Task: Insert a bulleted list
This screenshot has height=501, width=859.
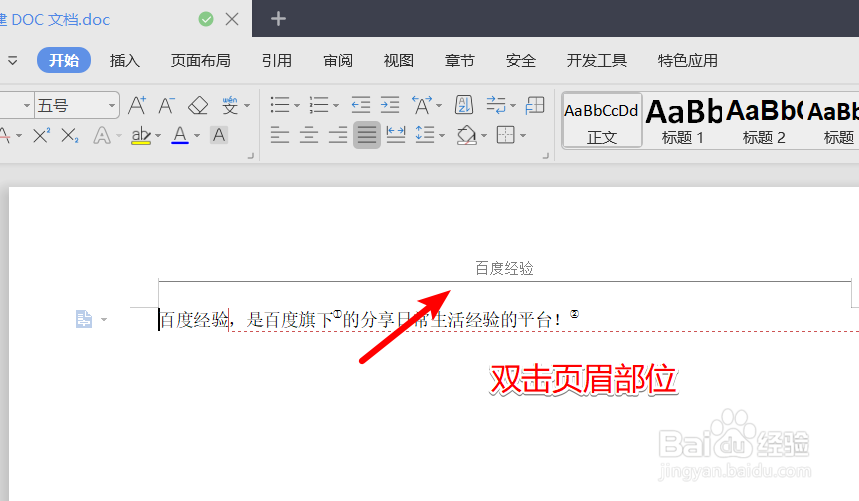Action: point(280,105)
